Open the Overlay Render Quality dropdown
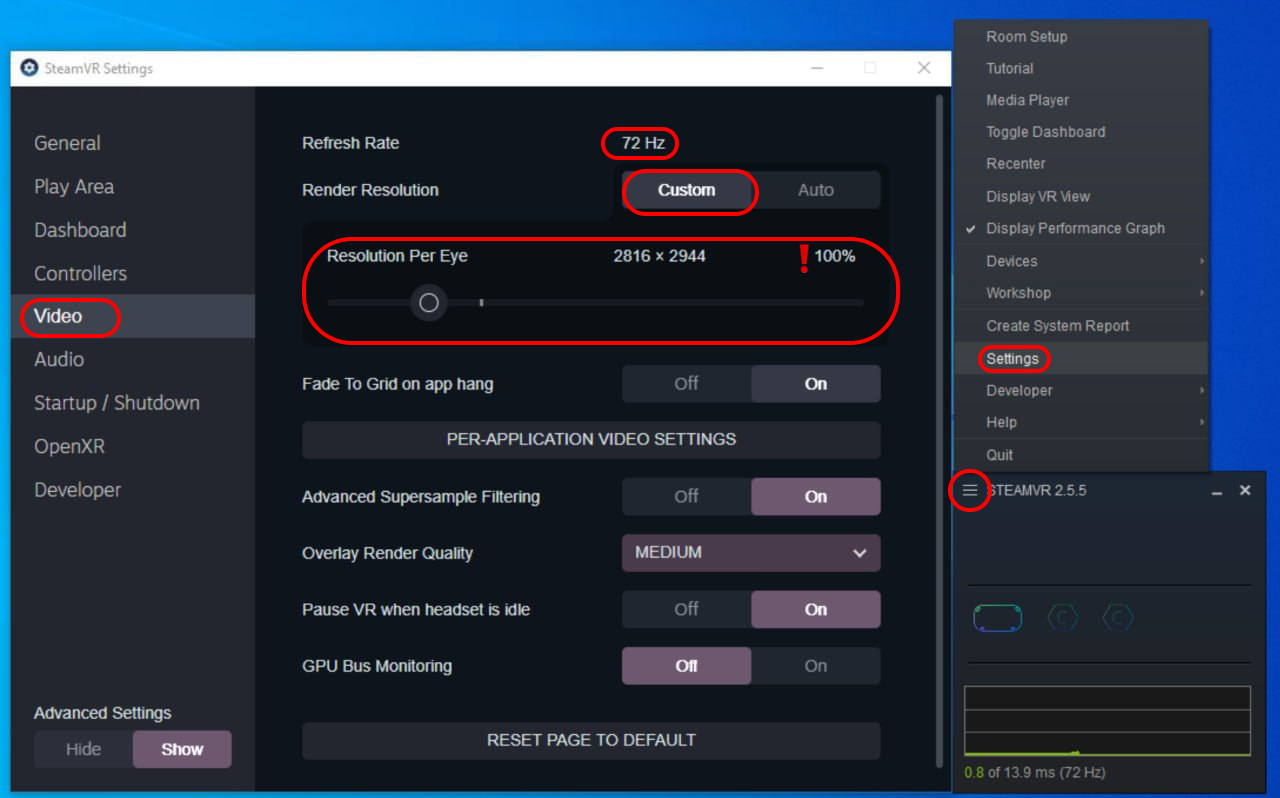The height and width of the screenshot is (798, 1280). click(x=751, y=553)
